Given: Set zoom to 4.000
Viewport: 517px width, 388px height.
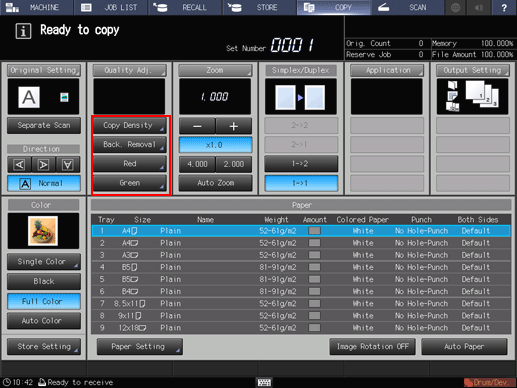Looking at the screenshot, I should pyautogui.click(x=197, y=164).
